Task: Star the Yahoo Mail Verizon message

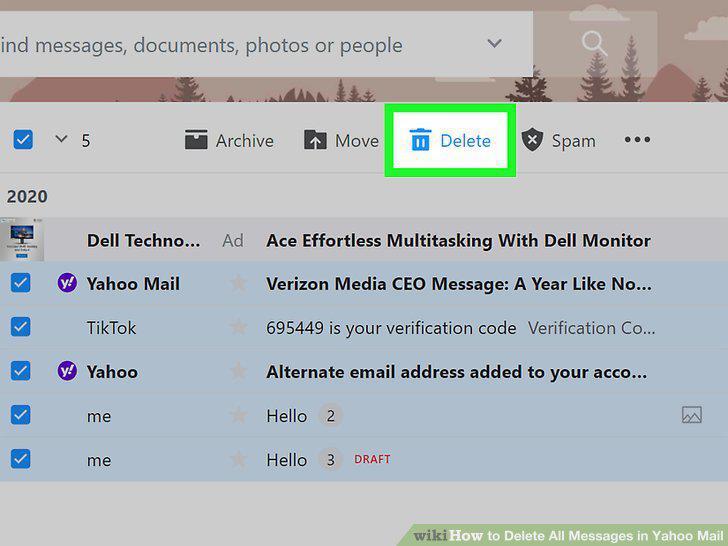Action: pos(239,283)
